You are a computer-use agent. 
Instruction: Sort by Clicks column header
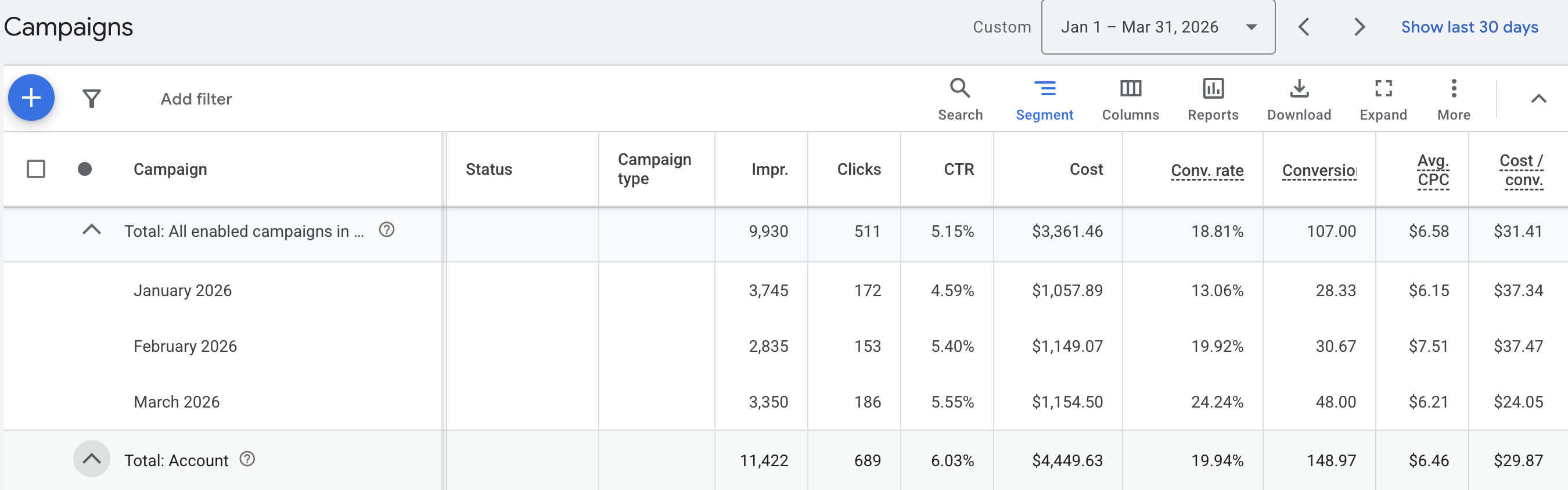pyautogui.click(x=859, y=169)
